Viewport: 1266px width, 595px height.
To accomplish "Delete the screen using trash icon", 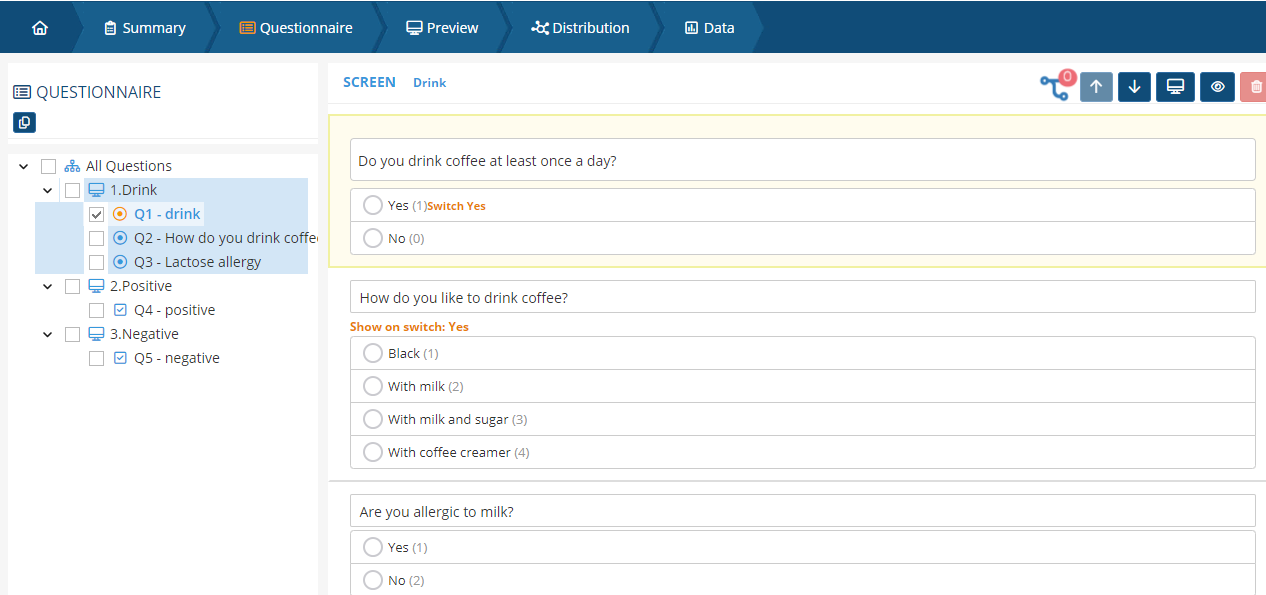I will (1255, 87).
